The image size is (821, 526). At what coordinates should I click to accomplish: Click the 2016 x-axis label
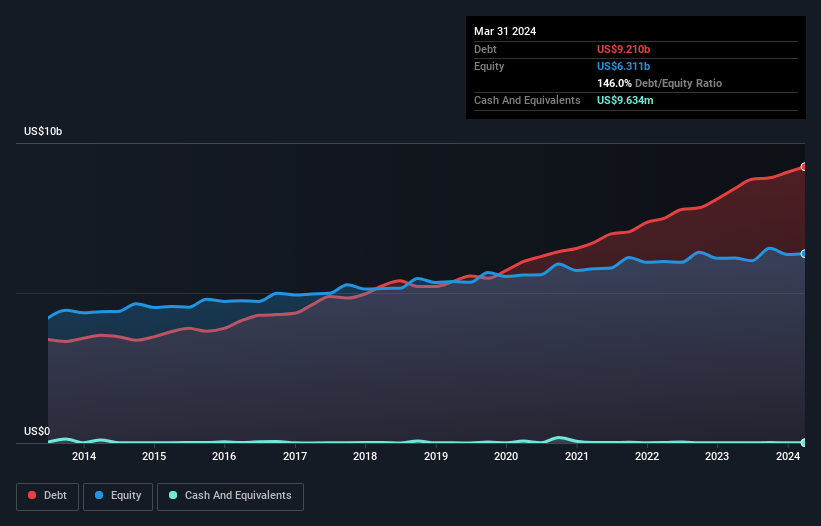coord(224,456)
